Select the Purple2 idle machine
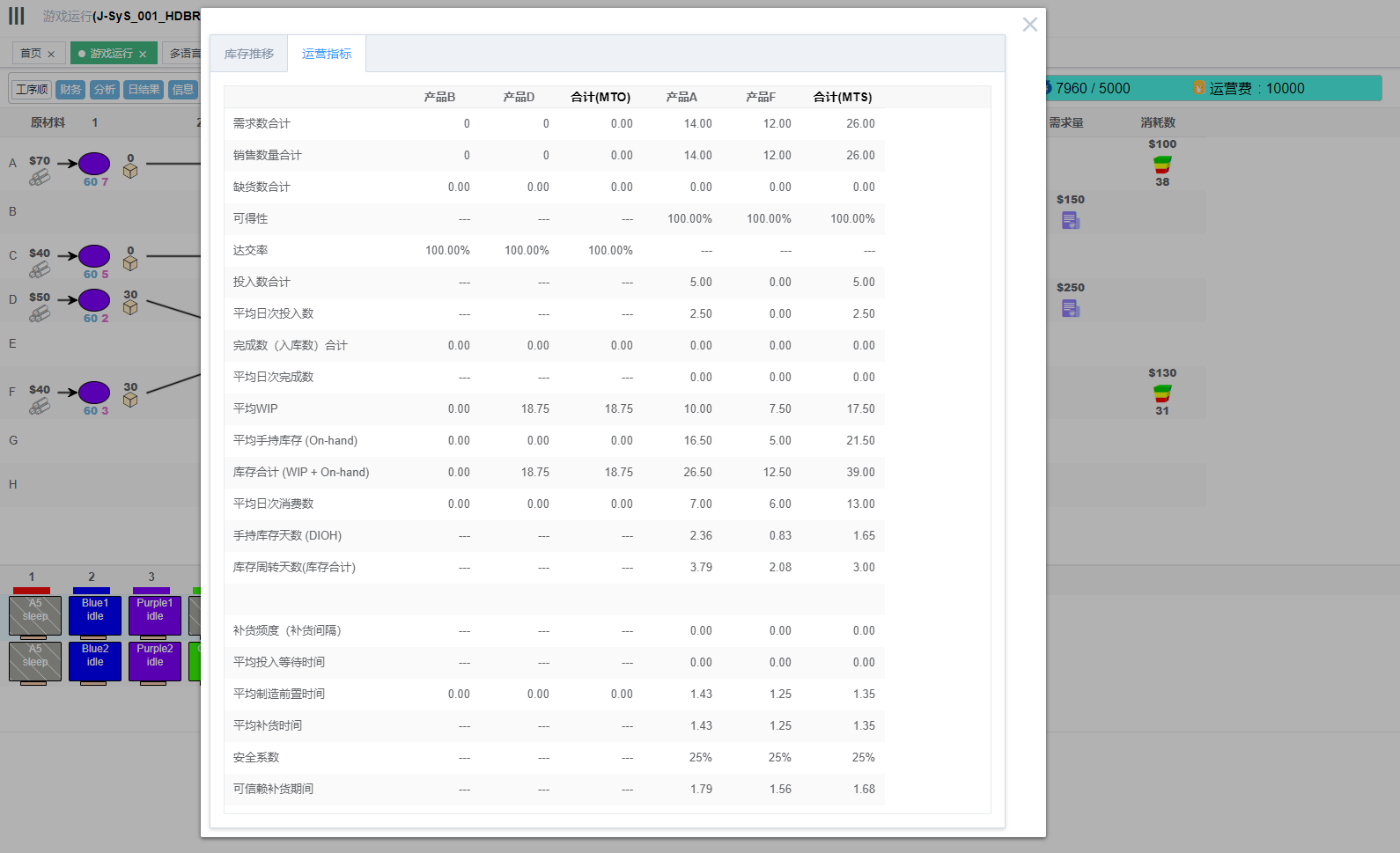The height and width of the screenshot is (853, 1400). [x=155, y=662]
